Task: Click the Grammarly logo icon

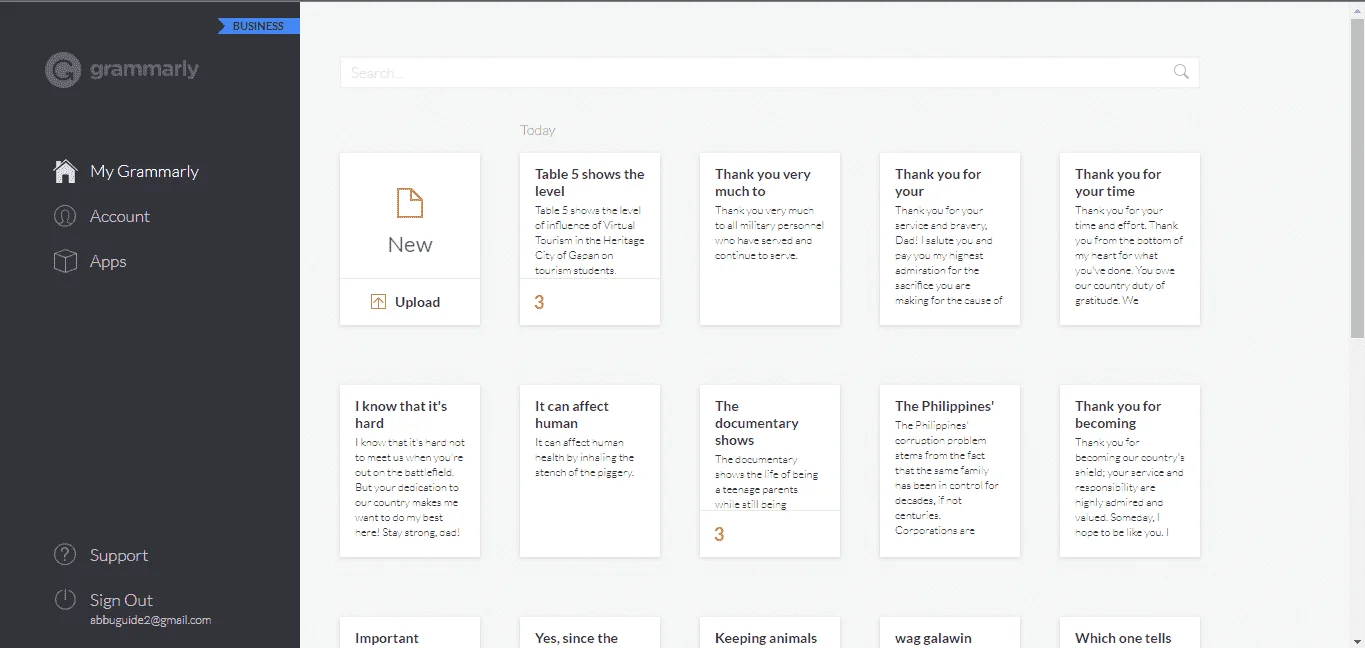Action: [63, 70]
